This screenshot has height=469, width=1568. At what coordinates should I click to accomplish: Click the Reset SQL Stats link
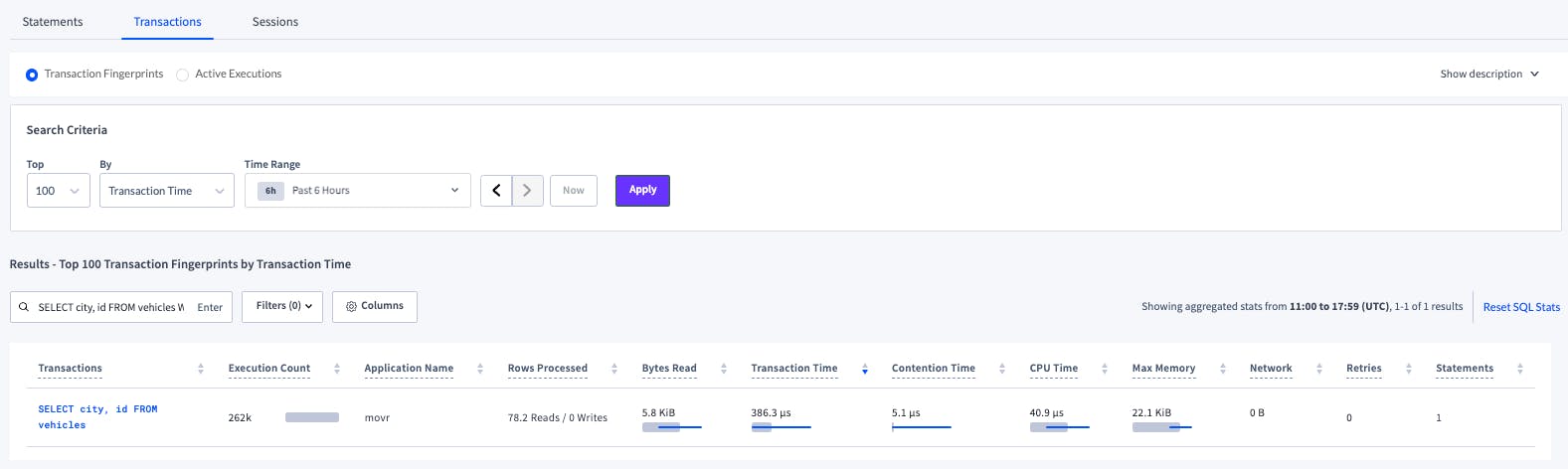tap(1521, 307)
